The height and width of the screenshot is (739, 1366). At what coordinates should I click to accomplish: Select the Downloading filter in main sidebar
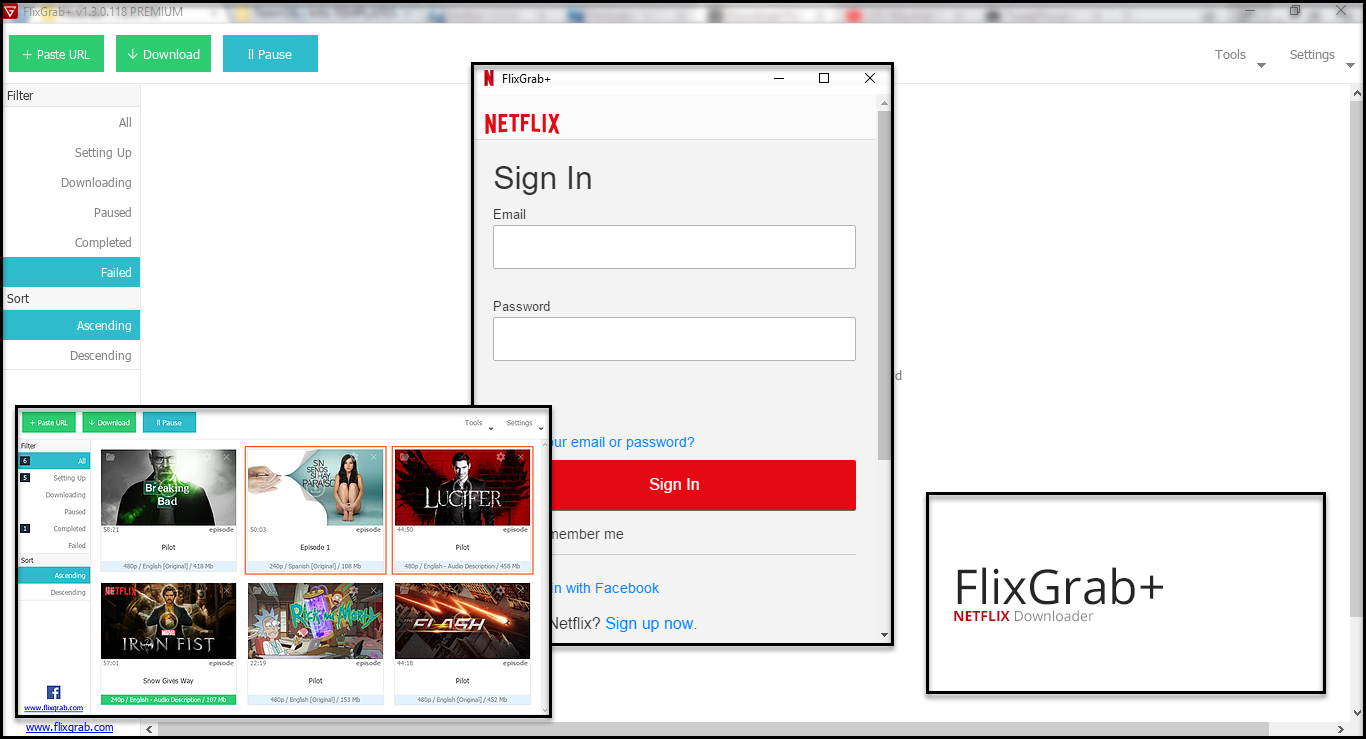point(71,183)
